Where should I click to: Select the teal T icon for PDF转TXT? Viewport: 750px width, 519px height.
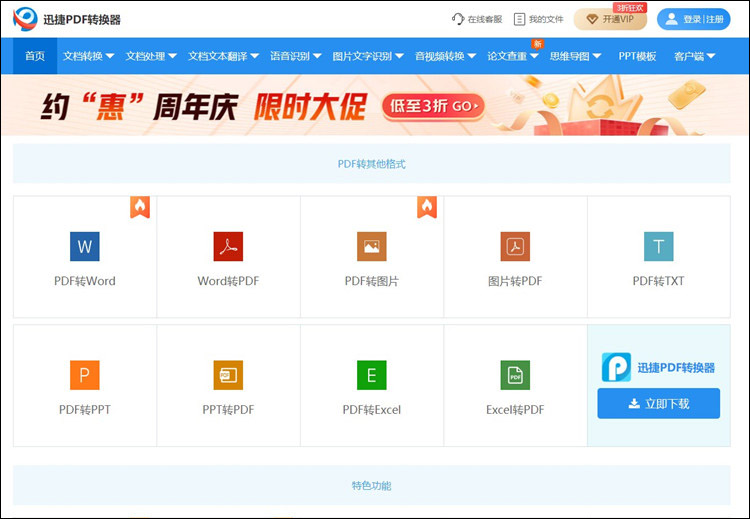click(x=659, y=246)
